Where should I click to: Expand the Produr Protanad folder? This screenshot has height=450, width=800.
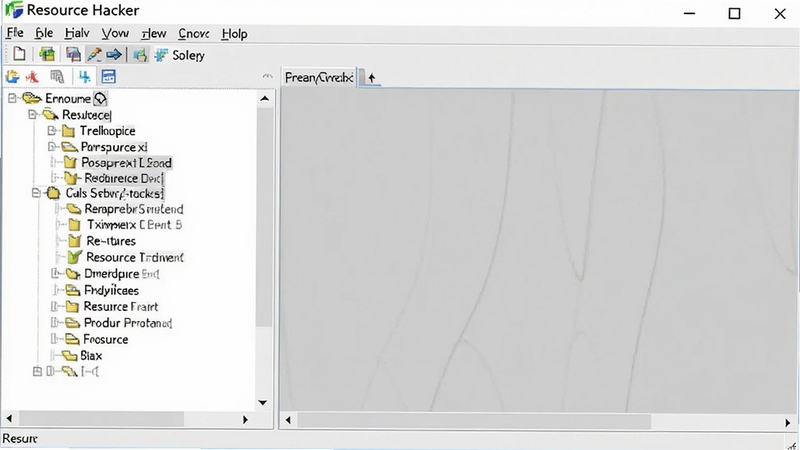click(x=55, y=322)
